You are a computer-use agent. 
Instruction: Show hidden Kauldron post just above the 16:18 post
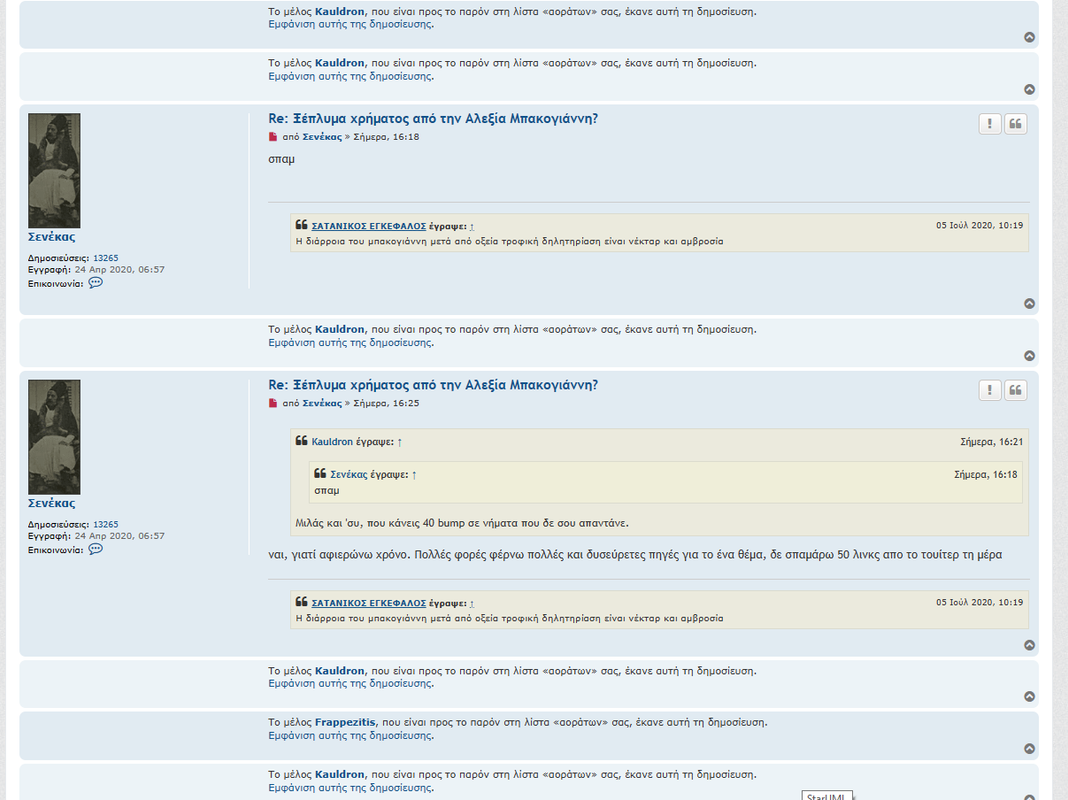(x=351, y=77)
